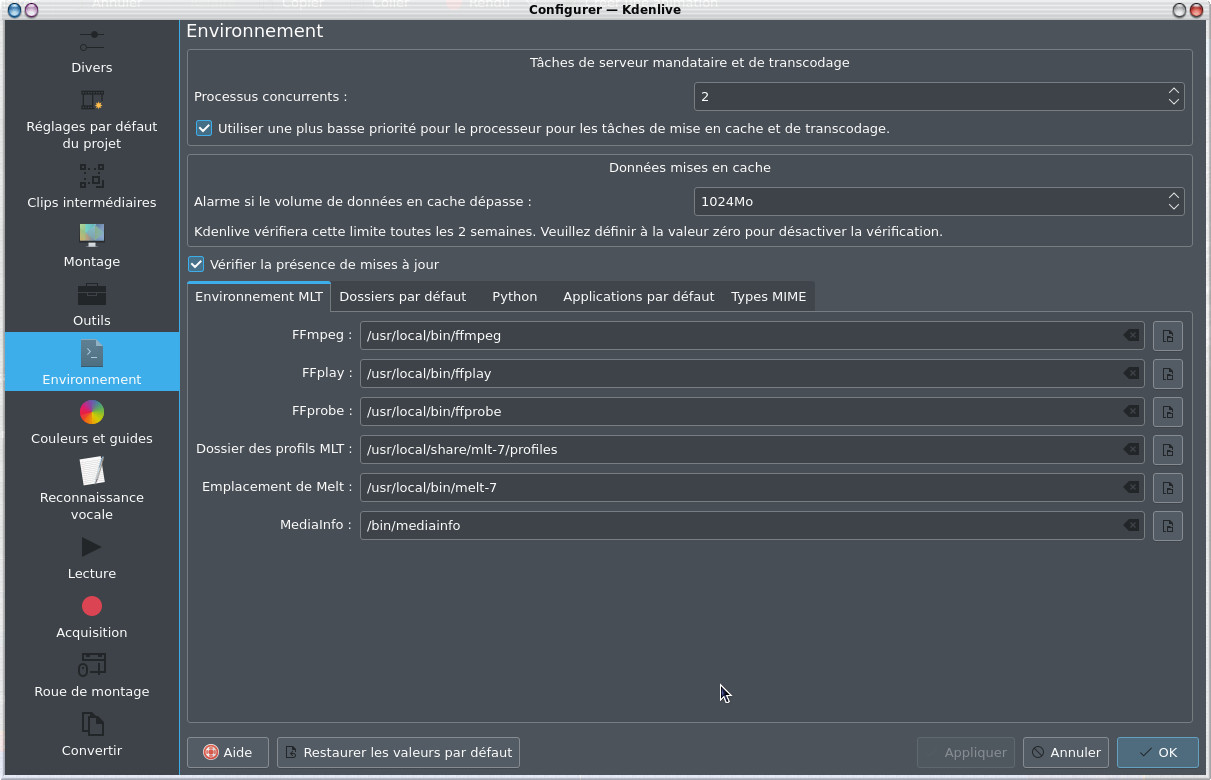Browse for the Melt executable location
1211x780 pixels.
point(1168,488)
